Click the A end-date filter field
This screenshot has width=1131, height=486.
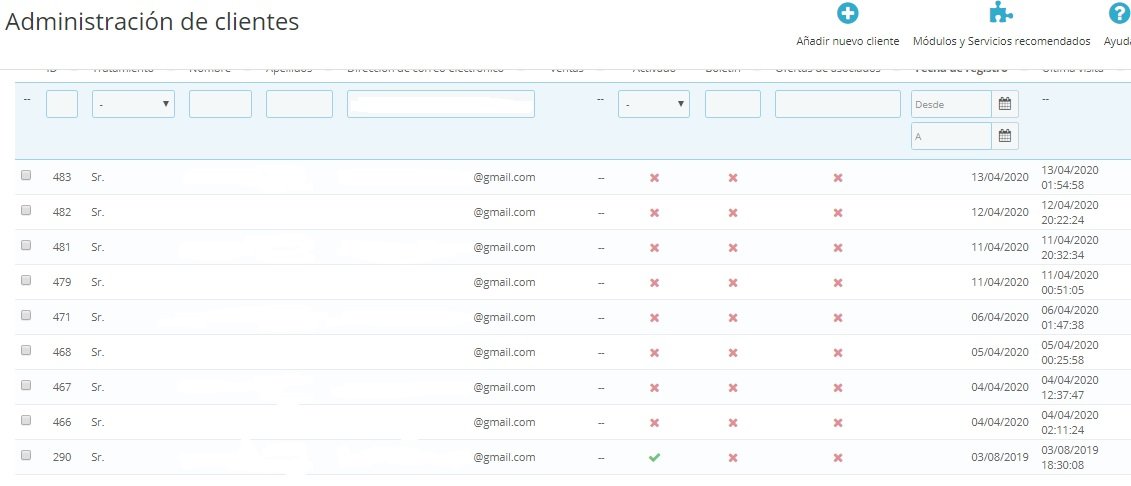pyautogui.click(x=951, y=136)
